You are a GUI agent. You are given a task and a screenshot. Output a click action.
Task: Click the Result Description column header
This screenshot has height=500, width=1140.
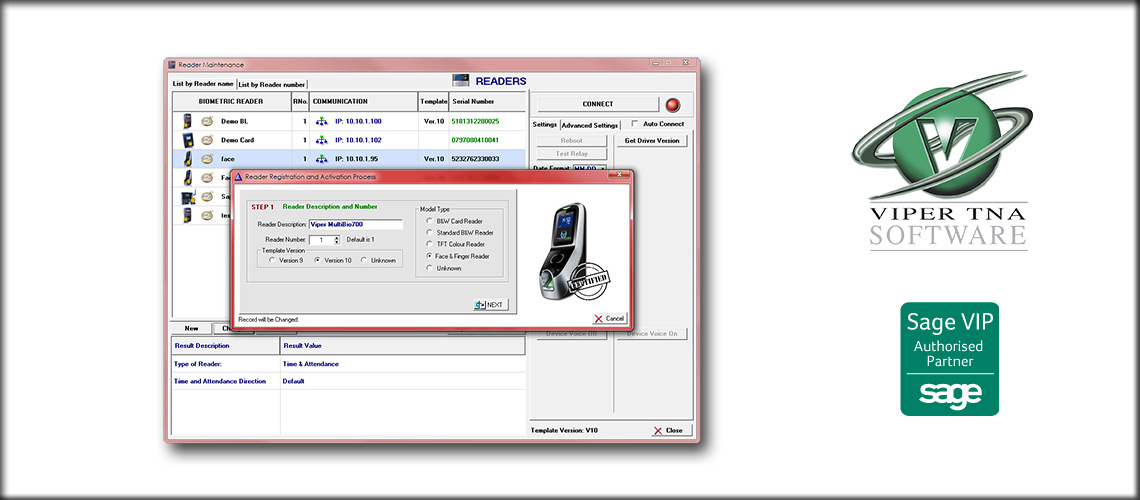pos(225,346)
